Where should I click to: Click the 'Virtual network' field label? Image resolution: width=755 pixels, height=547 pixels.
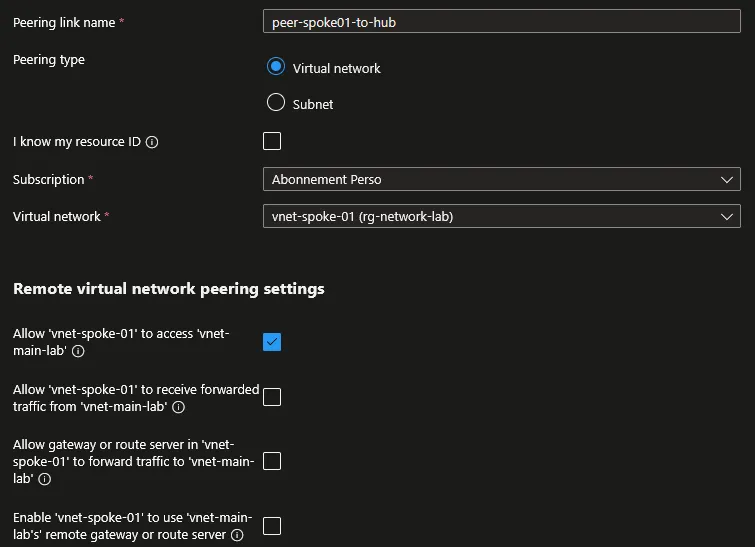click(x=57, y=216)
